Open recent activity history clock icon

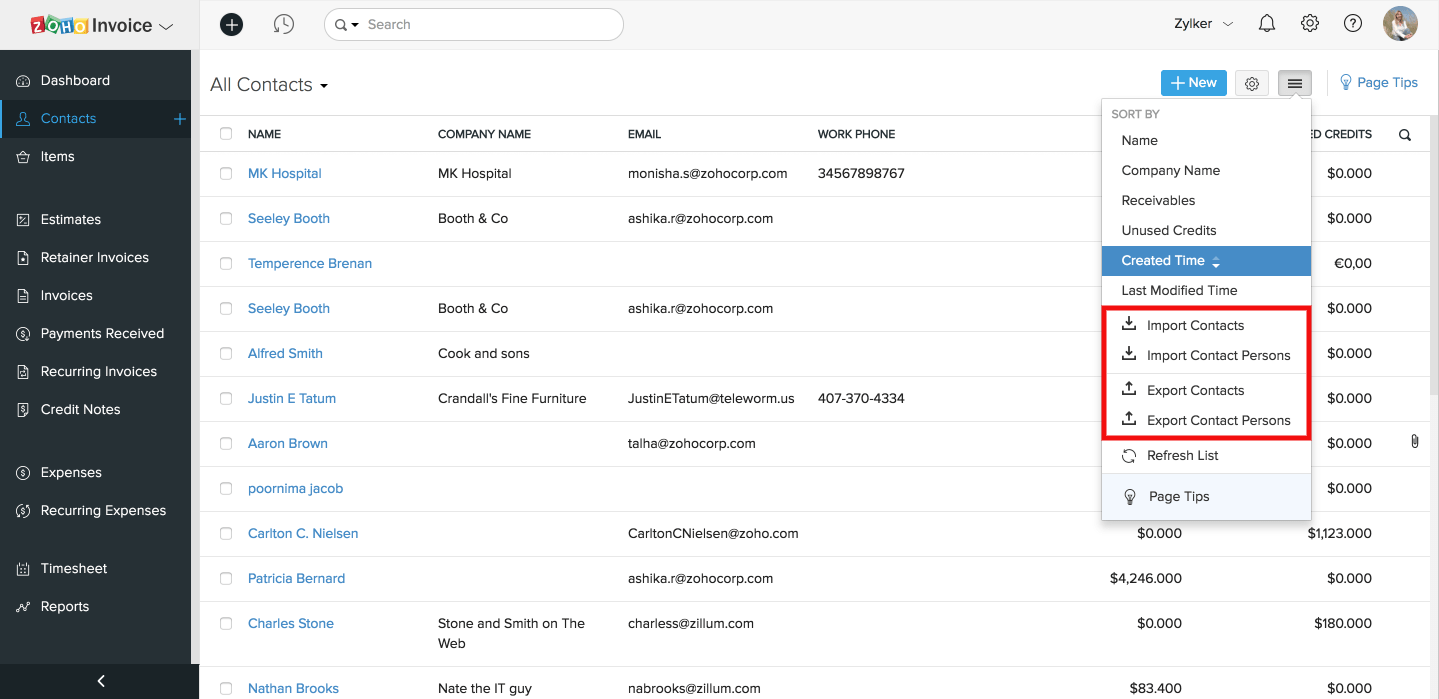tap(284, 24)
